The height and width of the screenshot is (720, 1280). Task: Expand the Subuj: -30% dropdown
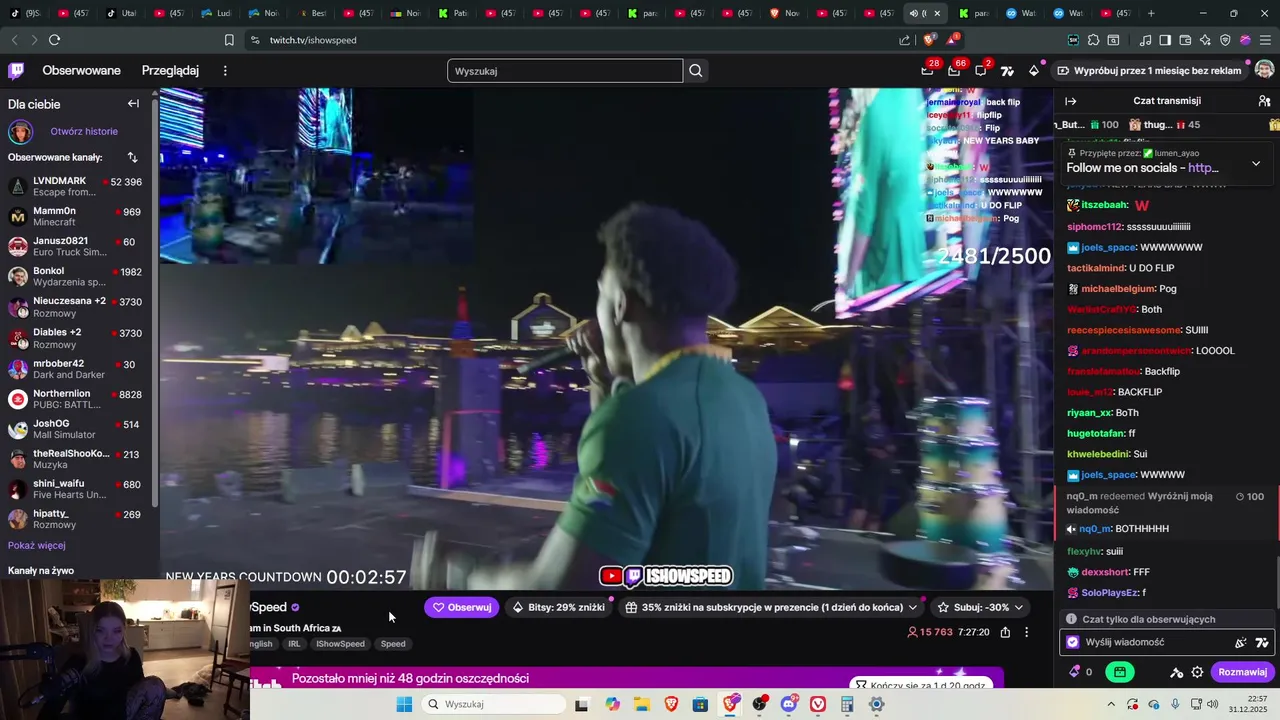coord(1019,607)
